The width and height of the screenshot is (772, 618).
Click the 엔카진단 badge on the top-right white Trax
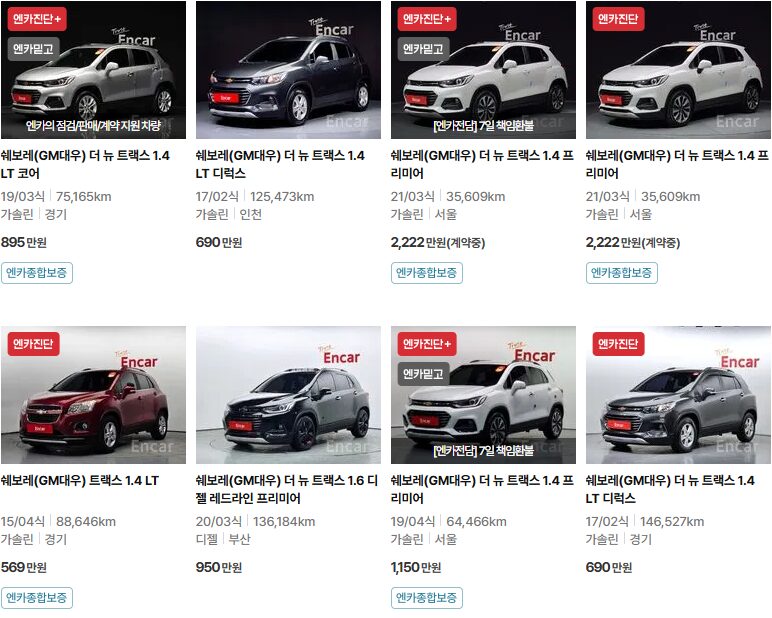tap(618, 19)
